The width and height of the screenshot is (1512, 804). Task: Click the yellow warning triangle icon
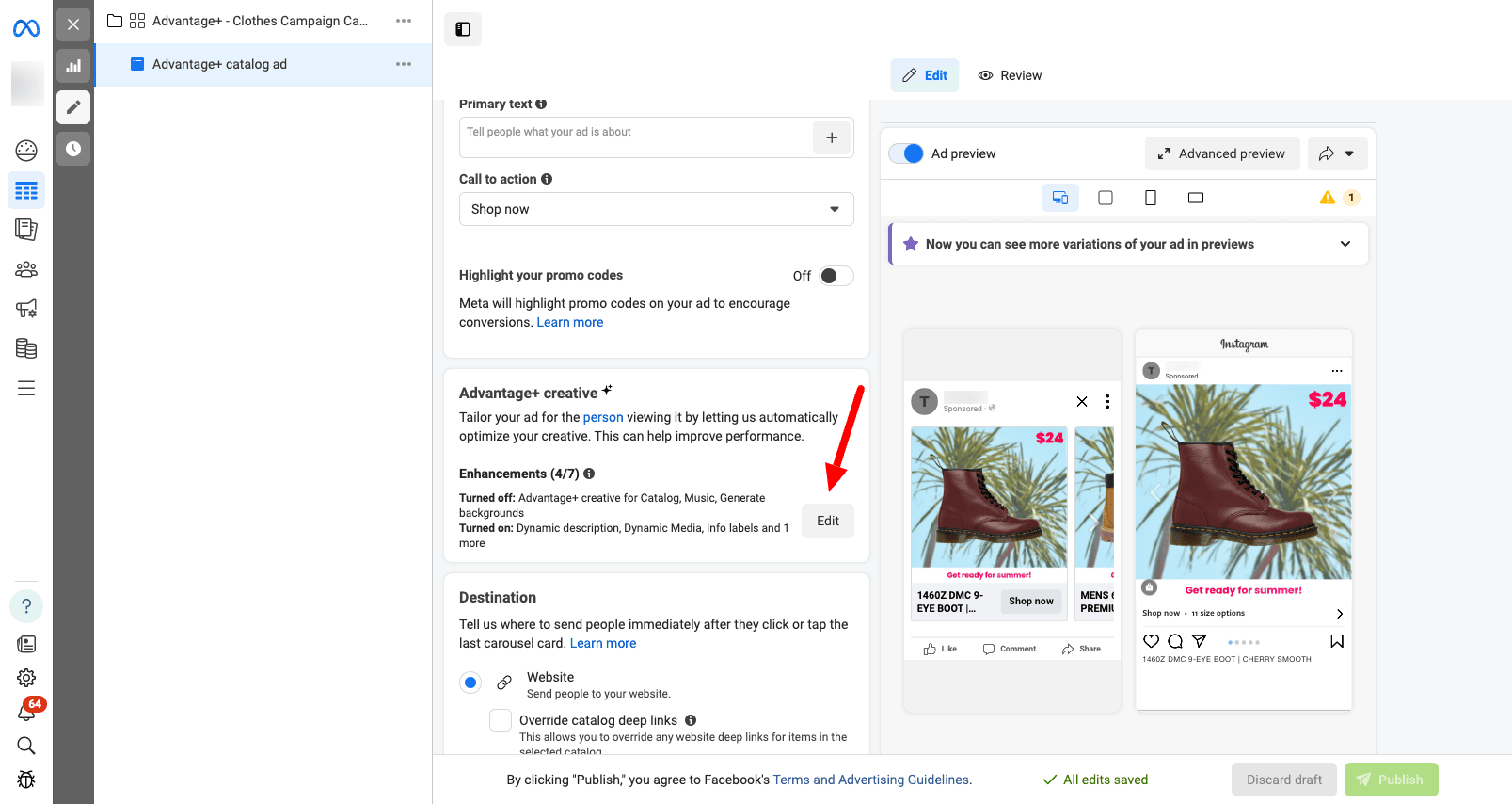coord(1328,198)
